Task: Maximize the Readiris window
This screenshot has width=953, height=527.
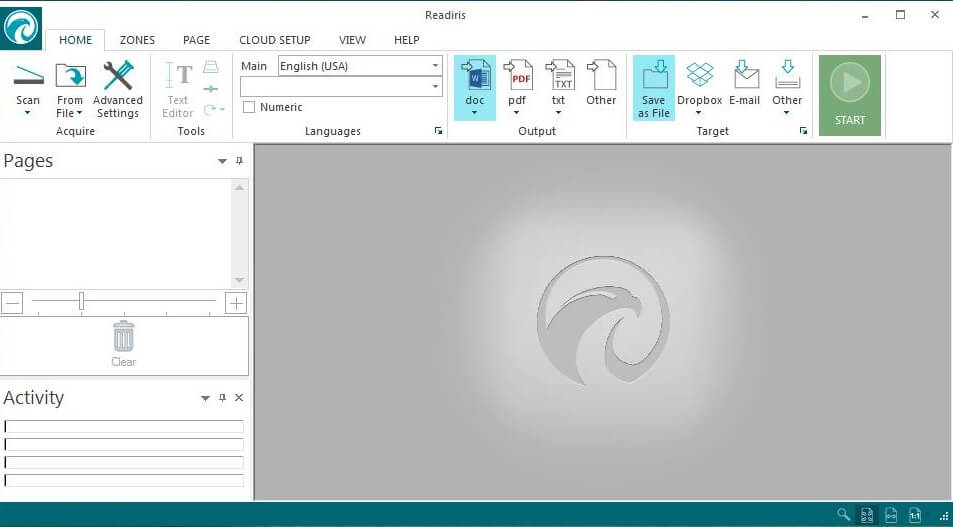Action: 901,15
